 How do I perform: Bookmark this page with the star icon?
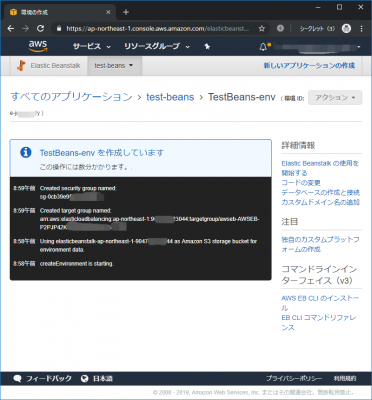[262, 29]
